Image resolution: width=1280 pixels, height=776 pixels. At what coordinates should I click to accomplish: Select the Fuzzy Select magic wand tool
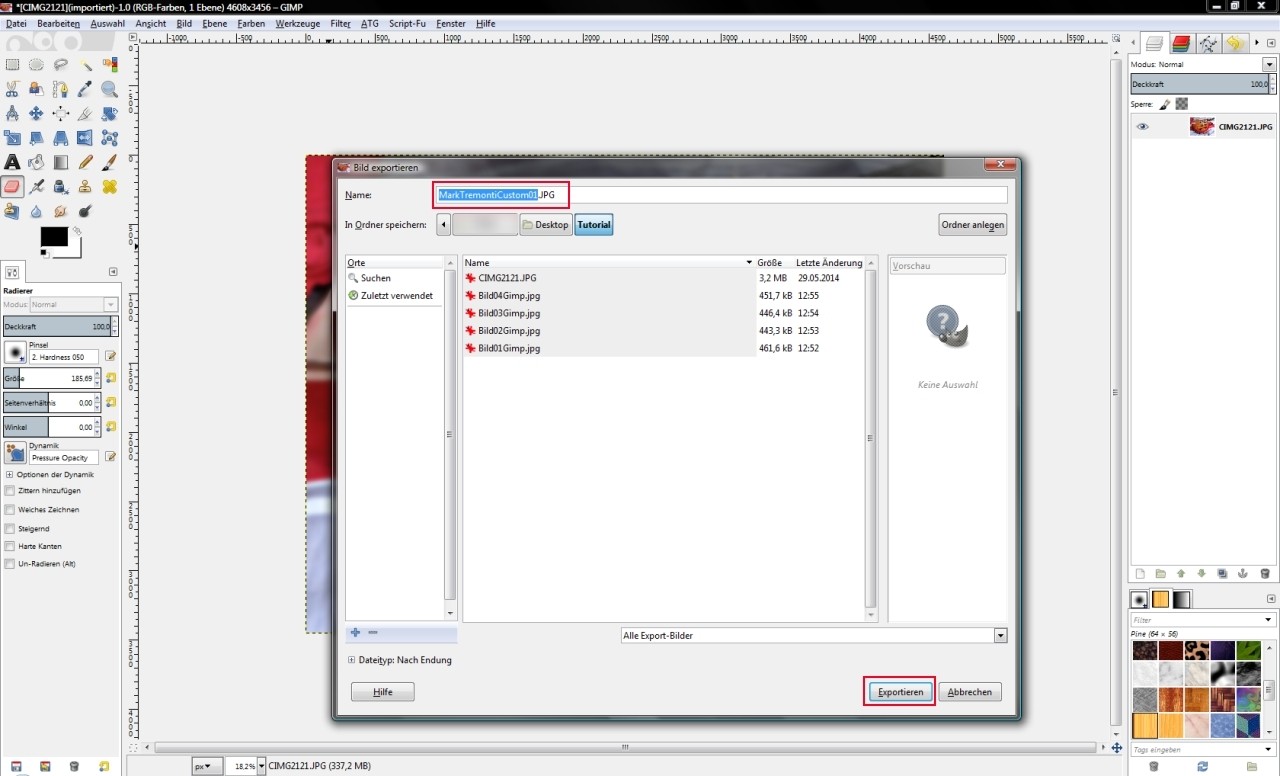[85, 64]
